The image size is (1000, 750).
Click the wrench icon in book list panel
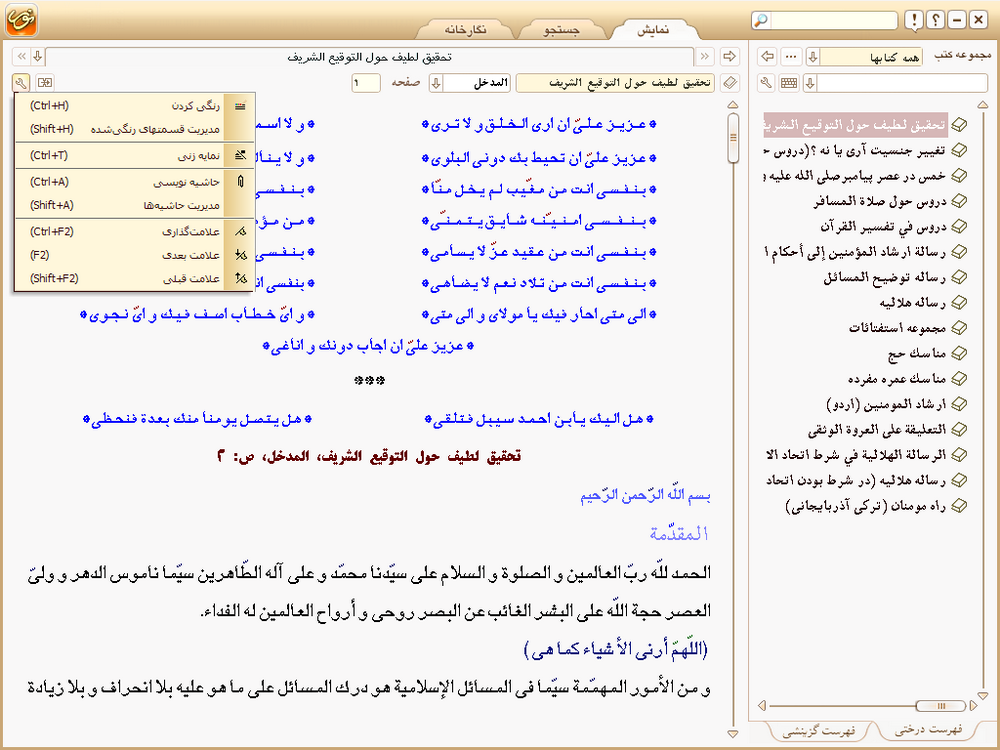[767, 83]
